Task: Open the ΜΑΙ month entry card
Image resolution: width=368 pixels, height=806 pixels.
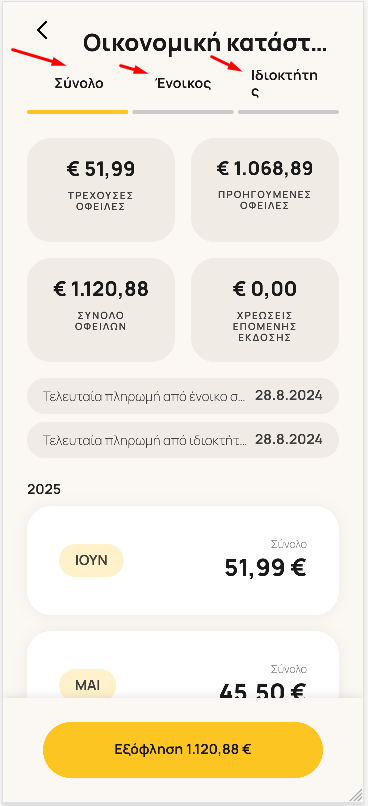Action: pyautogui.click(x=183, y=664)
